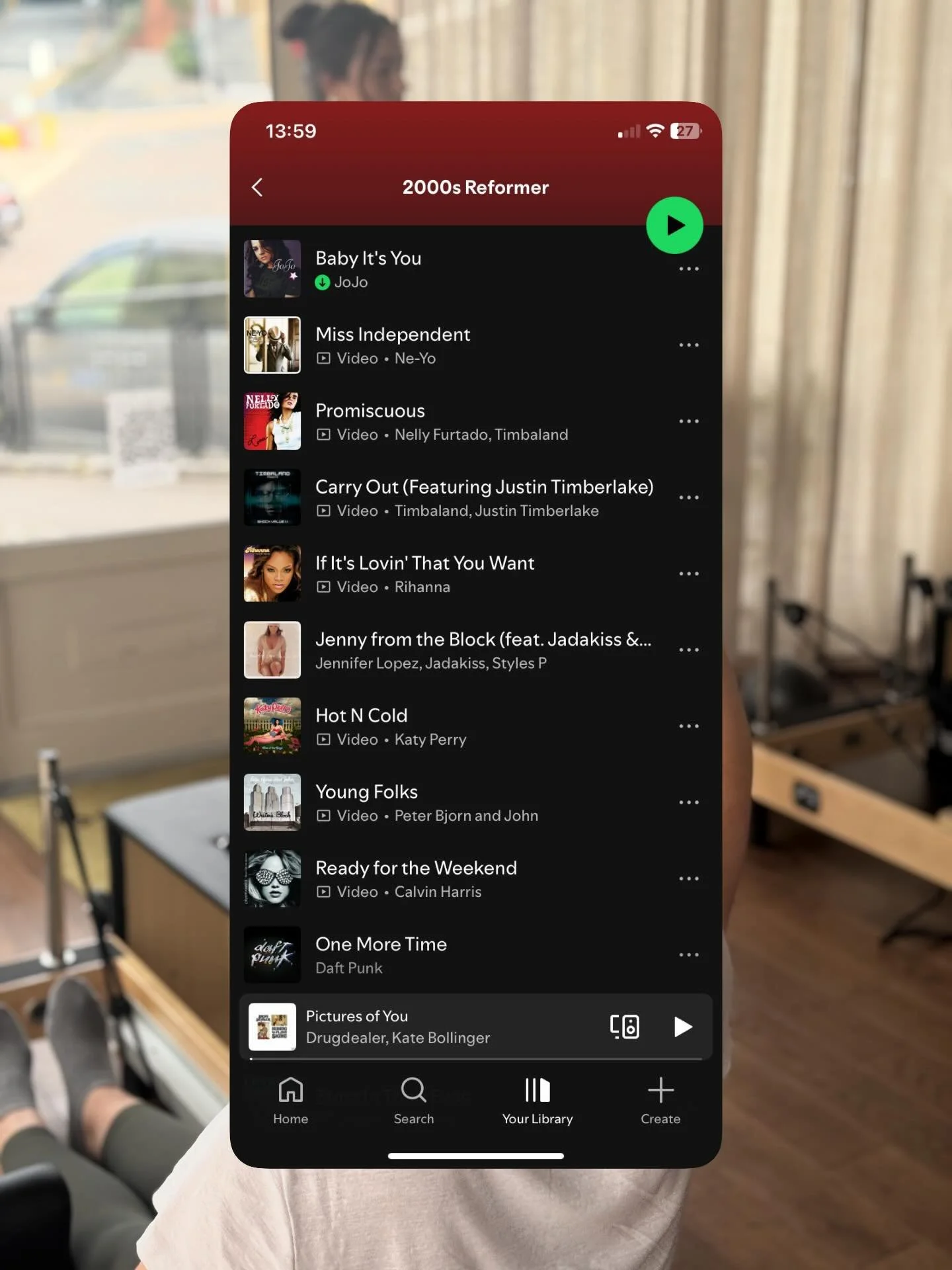Select the Baby It's You album cover
Screen dimensions: 952x1270
272,269
